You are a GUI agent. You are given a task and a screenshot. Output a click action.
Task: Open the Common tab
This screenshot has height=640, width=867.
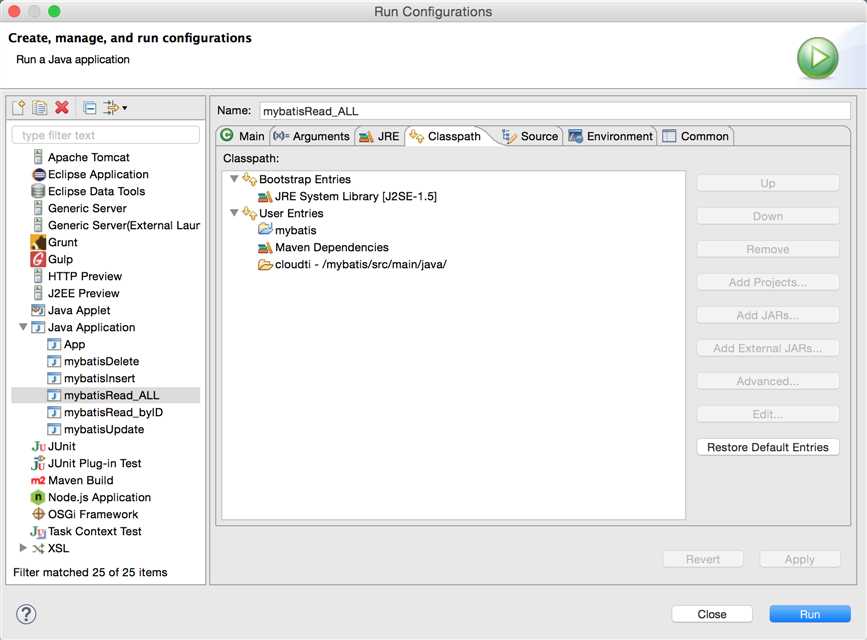(696, 136)
